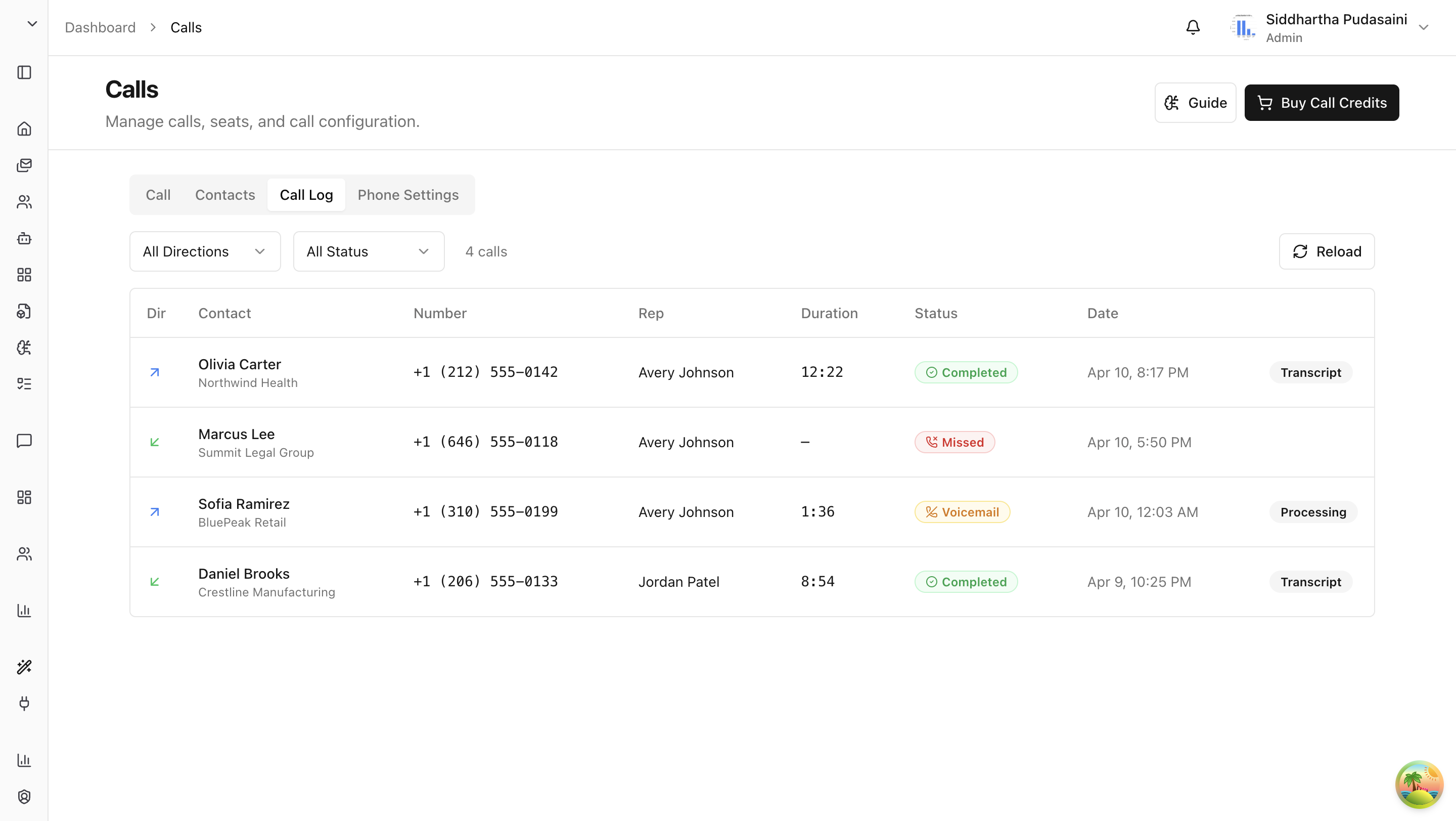The height and width of the screenshot is (821, 1456).
Task: Click the palm tree floating widget
Action: (x=1419, y=784)
